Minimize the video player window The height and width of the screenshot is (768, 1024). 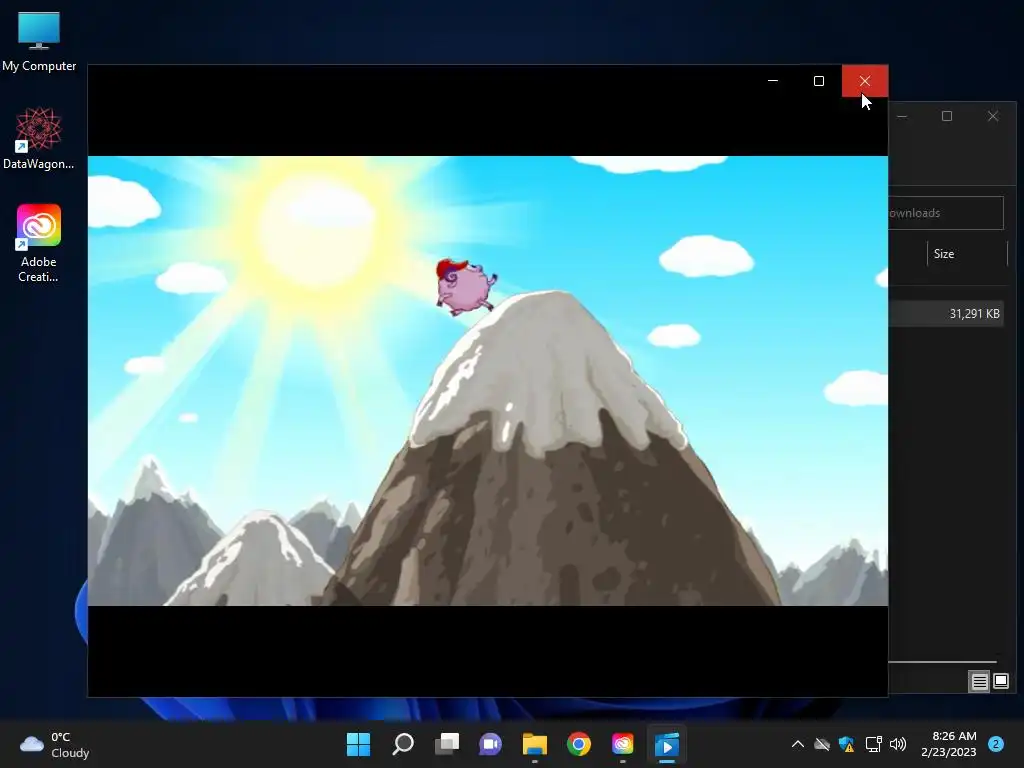click(x=773, y=81)
